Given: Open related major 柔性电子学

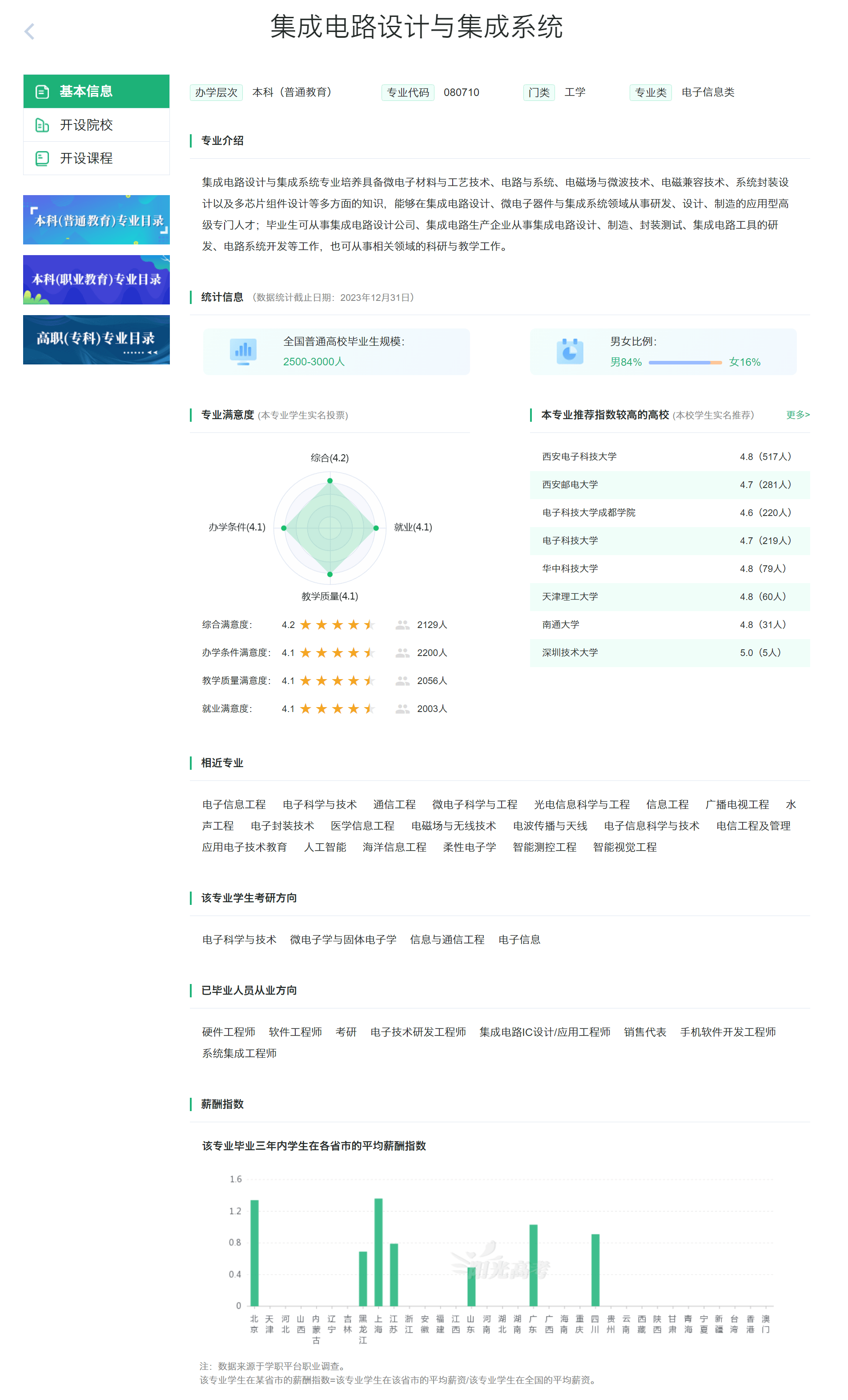Looking at the screenshot, I should coord(470,847).
